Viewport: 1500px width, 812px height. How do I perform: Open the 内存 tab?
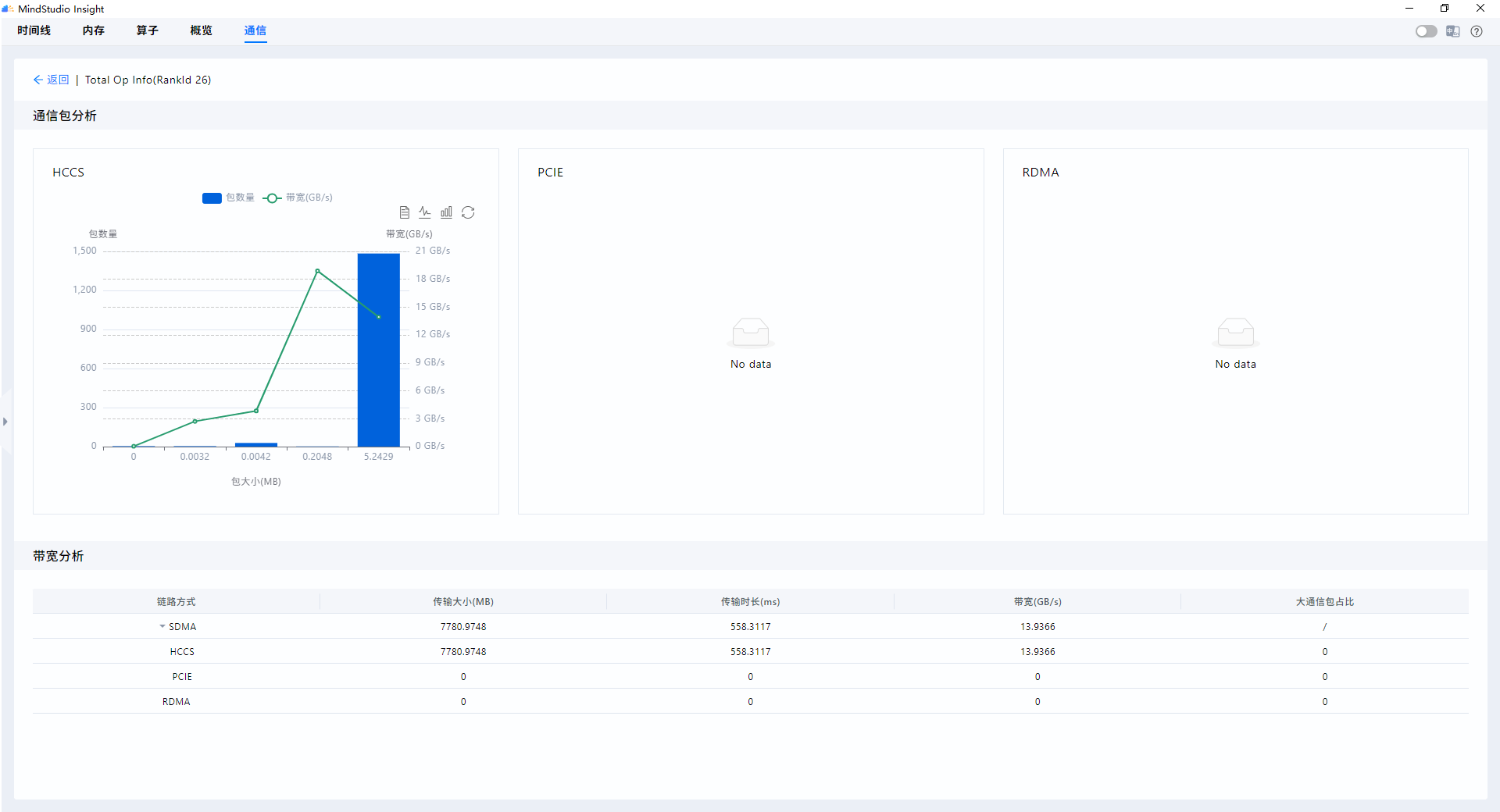point(94,30)
